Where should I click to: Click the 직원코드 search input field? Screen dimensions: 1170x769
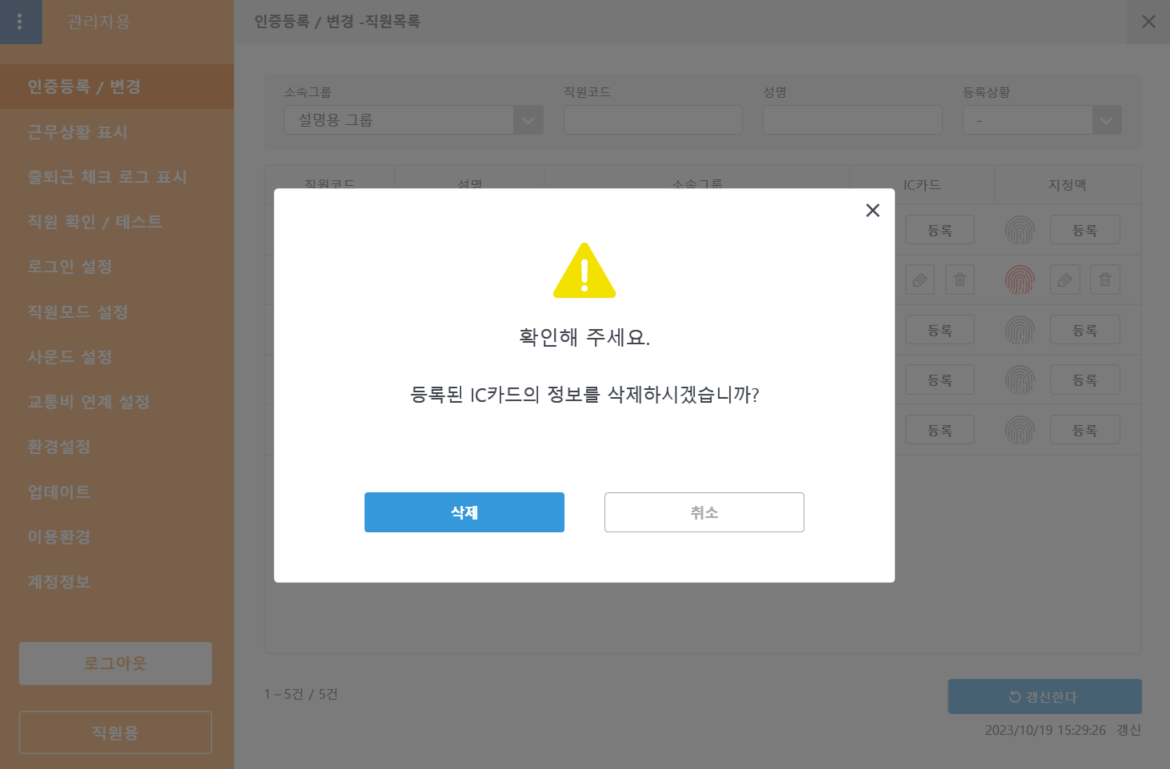(652, 120)
